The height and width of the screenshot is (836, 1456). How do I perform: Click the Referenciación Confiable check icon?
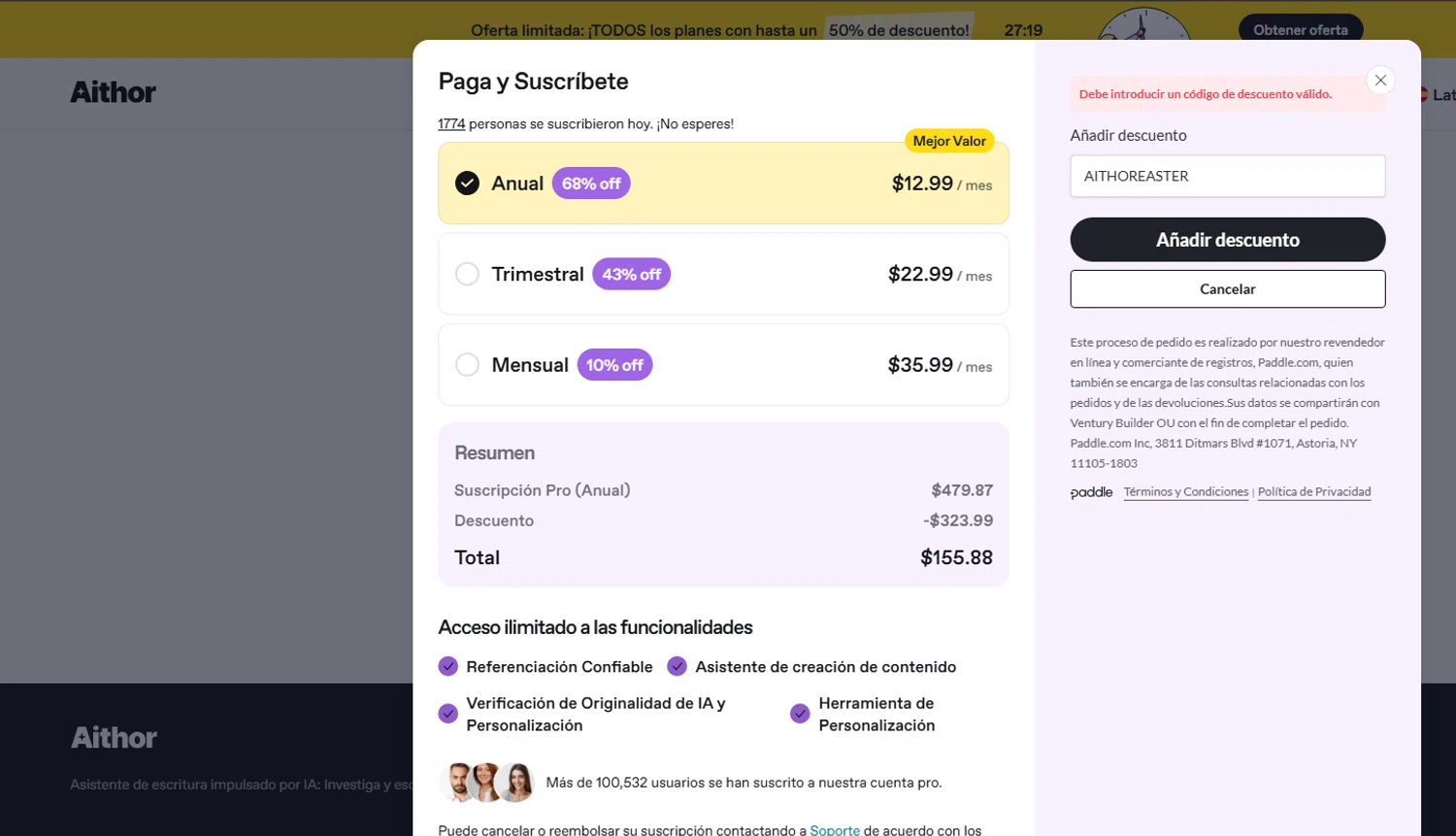tap(447, 666)
